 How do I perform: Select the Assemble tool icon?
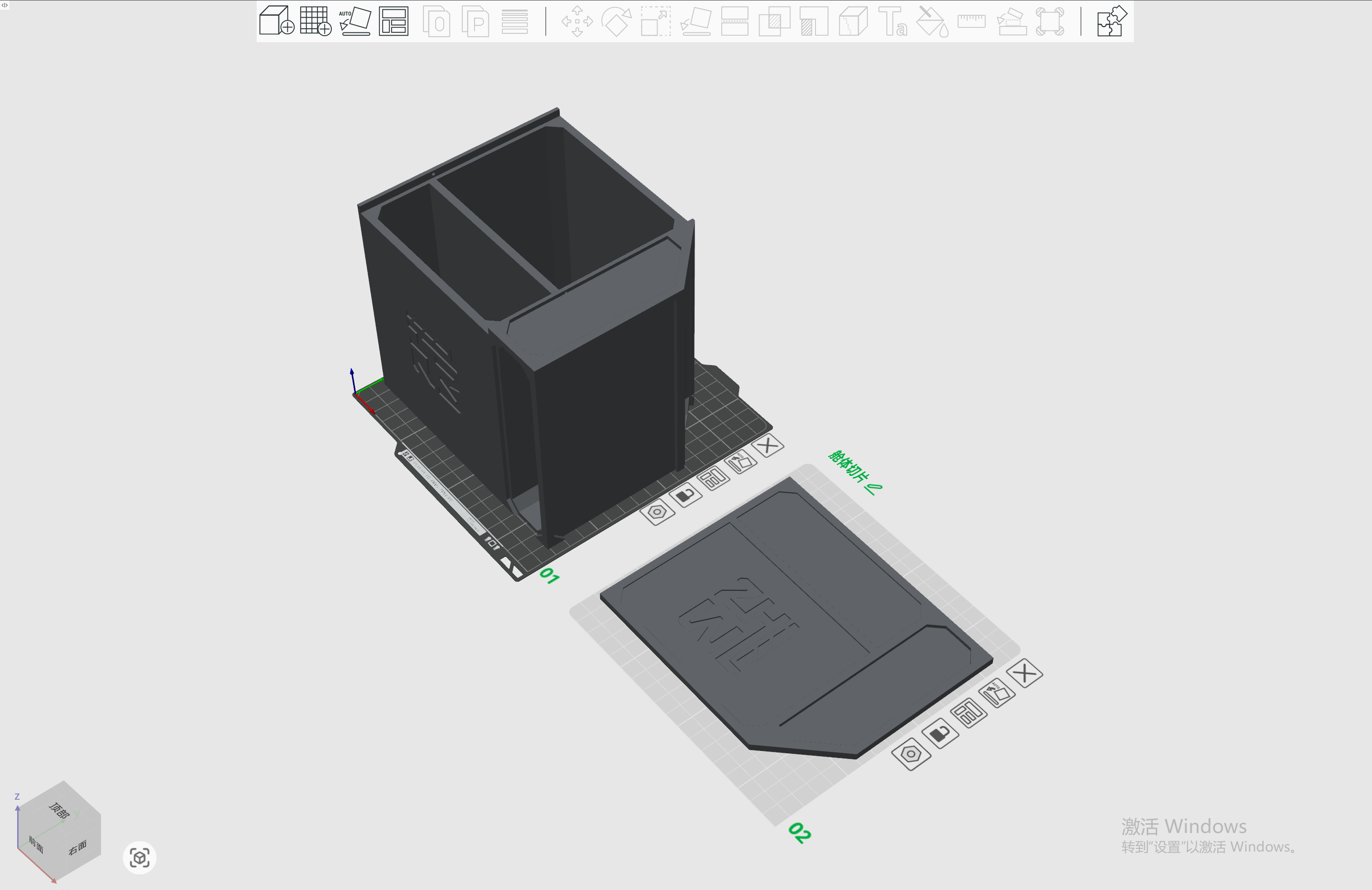tap(1012, 22)
